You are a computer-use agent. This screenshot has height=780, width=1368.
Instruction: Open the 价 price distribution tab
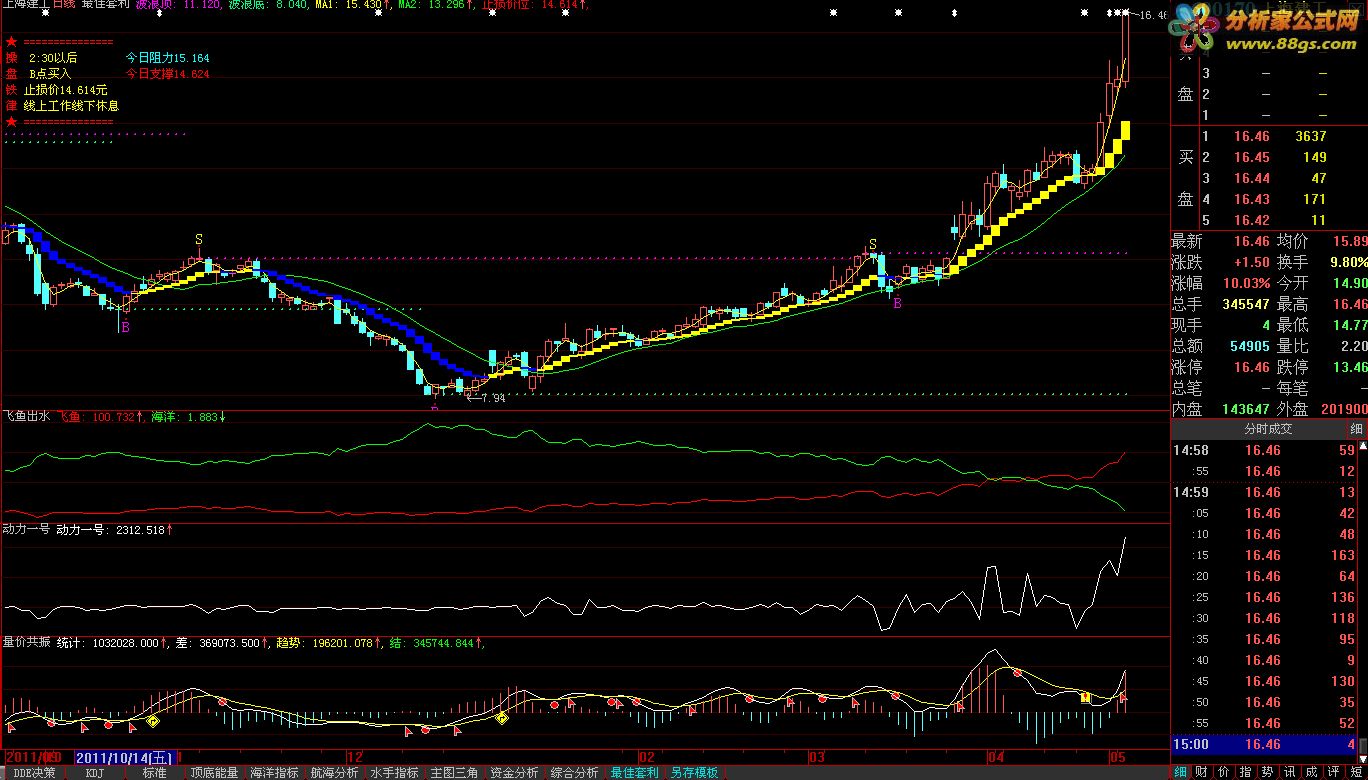tap(1224, 772)
